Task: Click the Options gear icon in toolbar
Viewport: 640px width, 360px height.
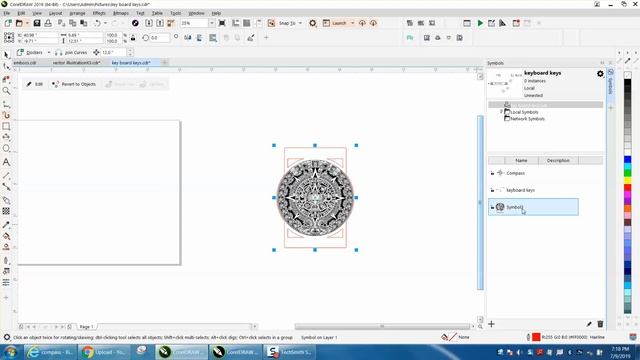Action: coord(313,23)
